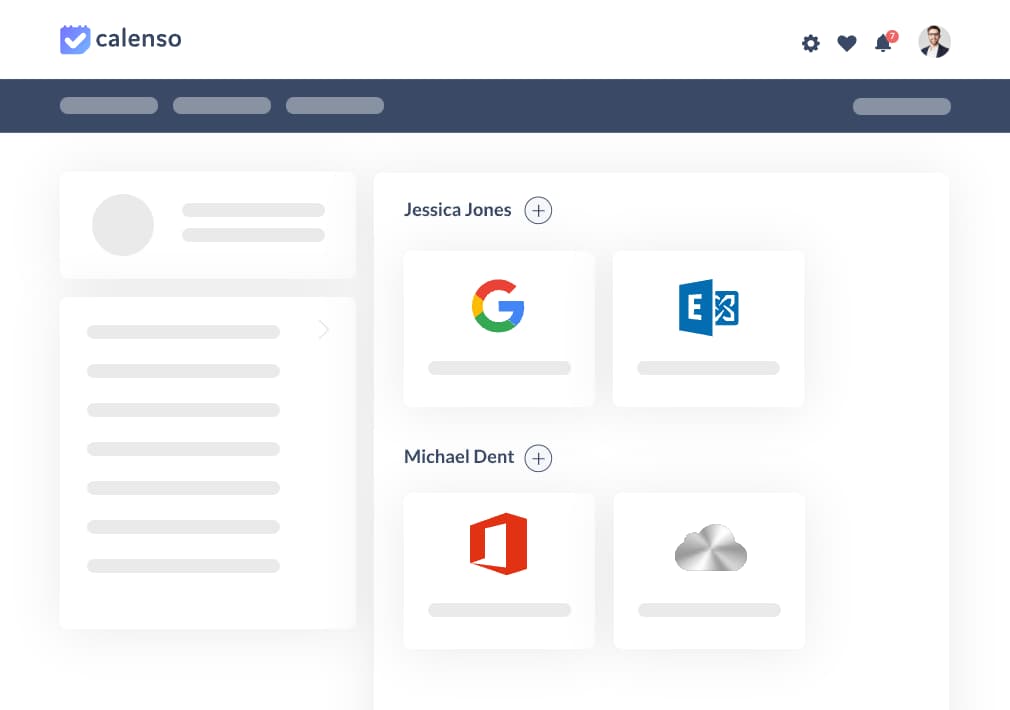Select the first sidebar list entry

tap(183, 332)
